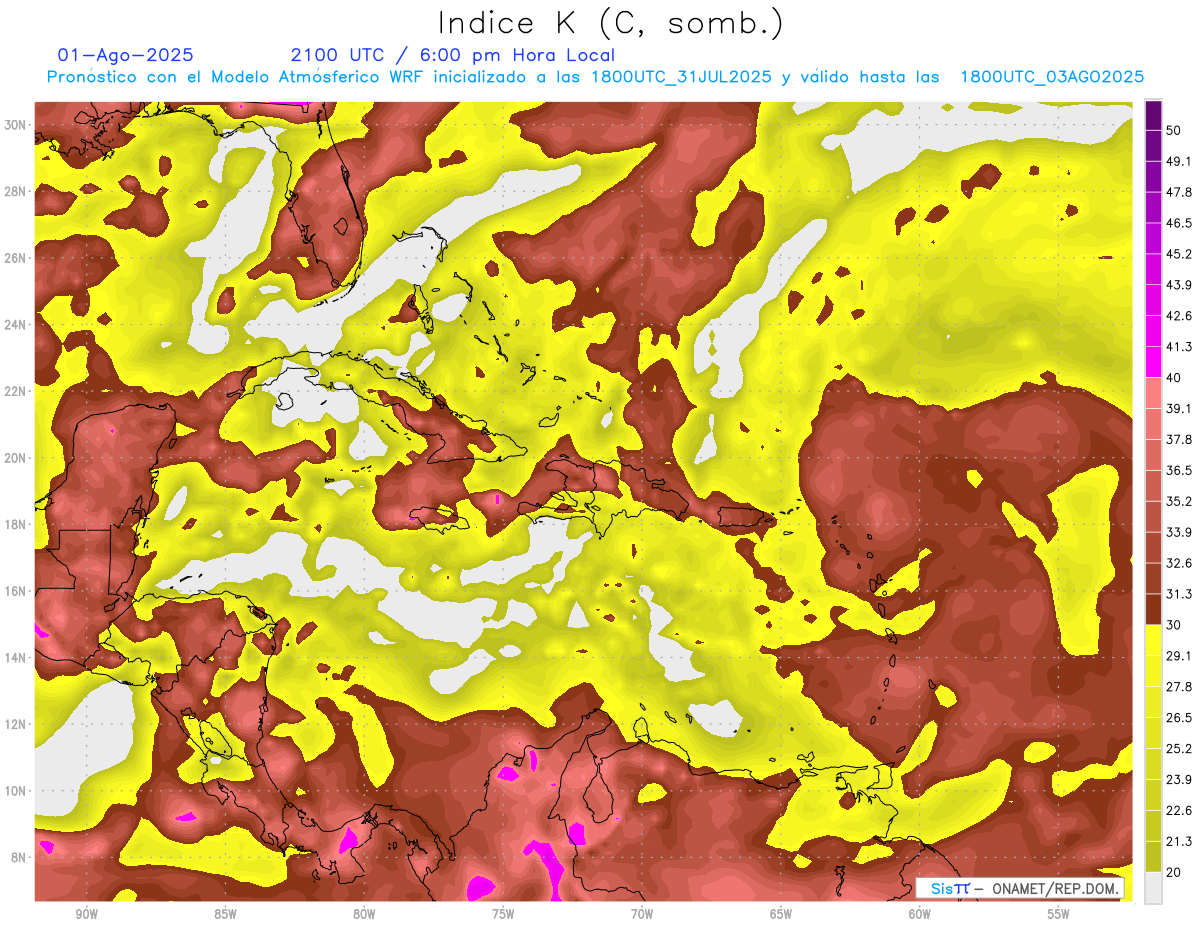This screenshot has height=927, width=1200.
Task: Click longitude label '80W'
Action: (x=365, y=914)
